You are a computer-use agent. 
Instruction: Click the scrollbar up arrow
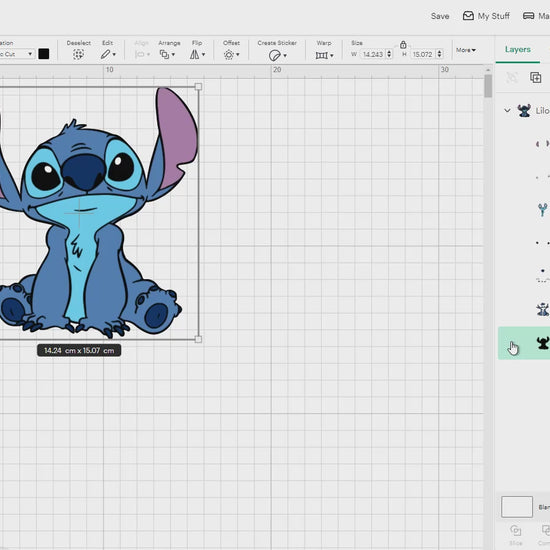488,70
